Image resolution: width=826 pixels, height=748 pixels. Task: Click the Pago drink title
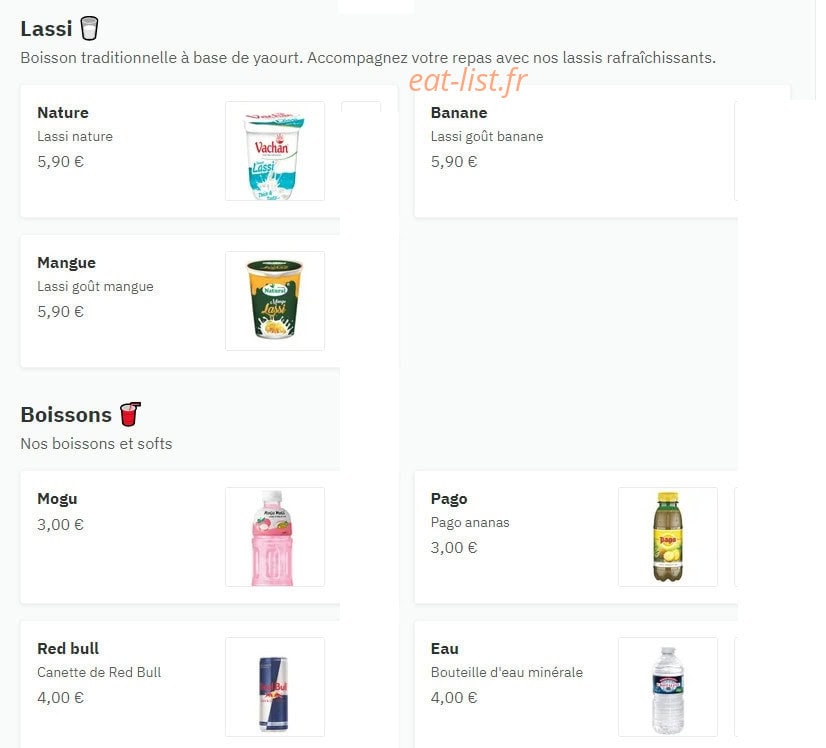point(449,499)
